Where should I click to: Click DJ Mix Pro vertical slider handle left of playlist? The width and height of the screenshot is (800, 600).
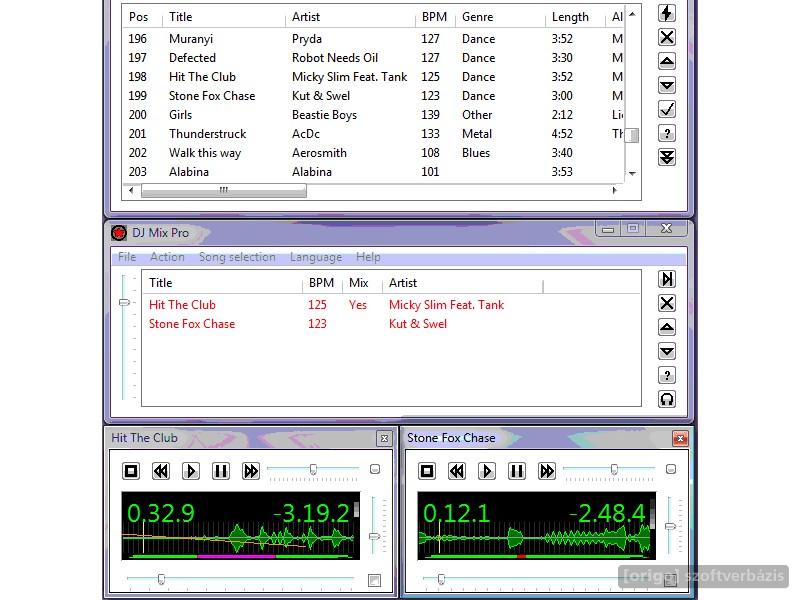click(124, 302)
